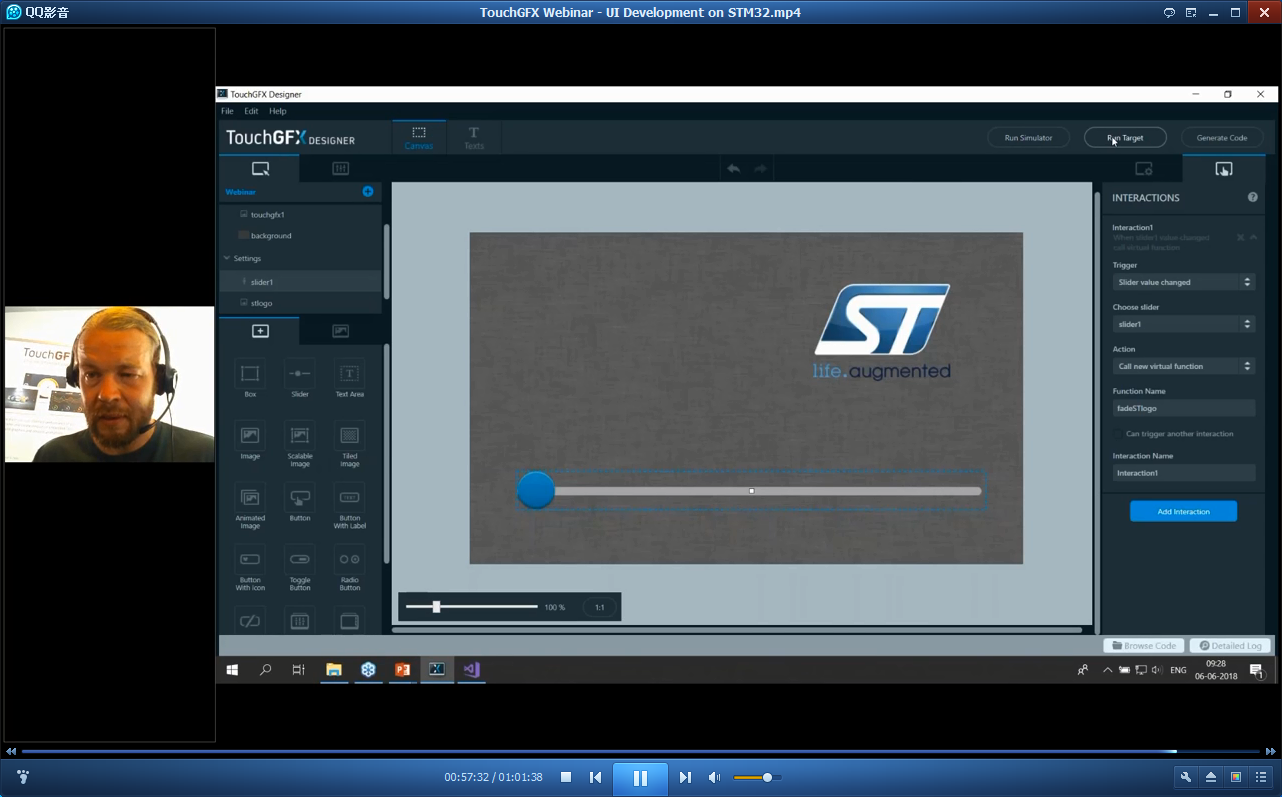Pause the video playback

click(640, 778)
